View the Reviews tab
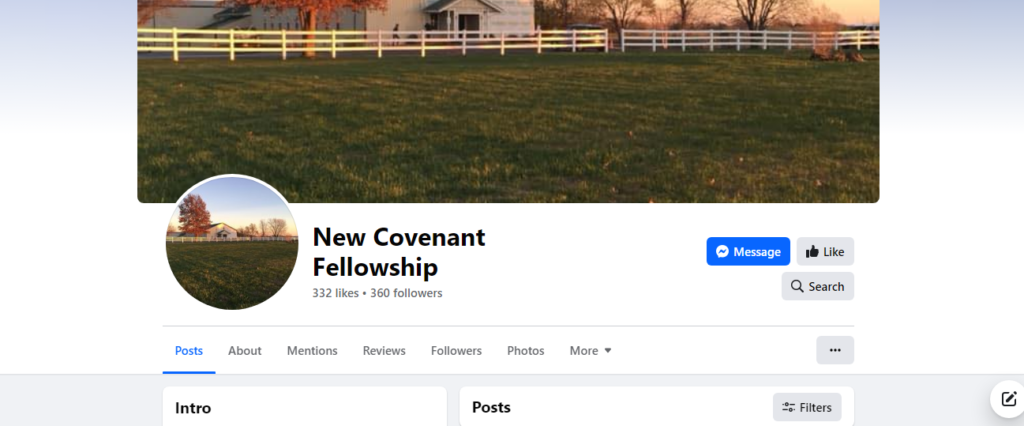The width and height of the screenshot is (1024, 426). (384, 351)
